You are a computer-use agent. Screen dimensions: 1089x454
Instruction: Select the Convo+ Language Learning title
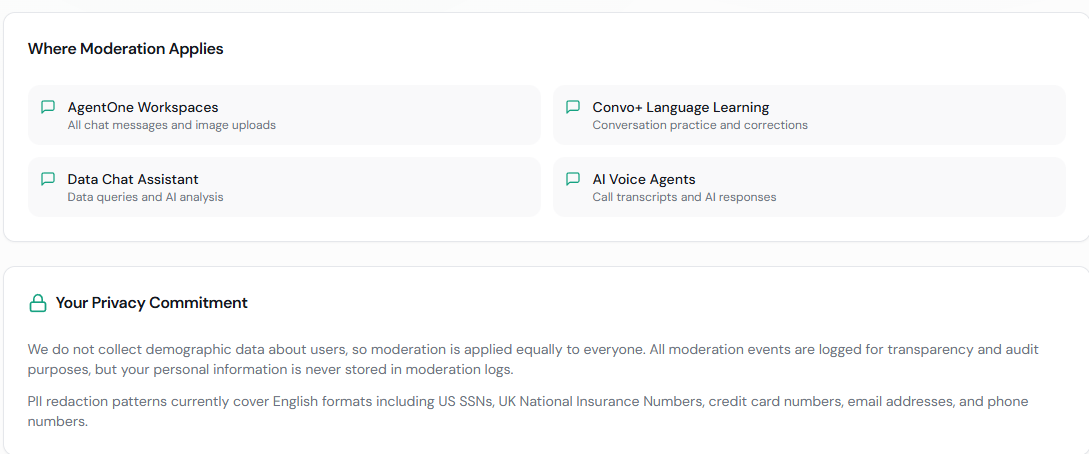(680, 107)
